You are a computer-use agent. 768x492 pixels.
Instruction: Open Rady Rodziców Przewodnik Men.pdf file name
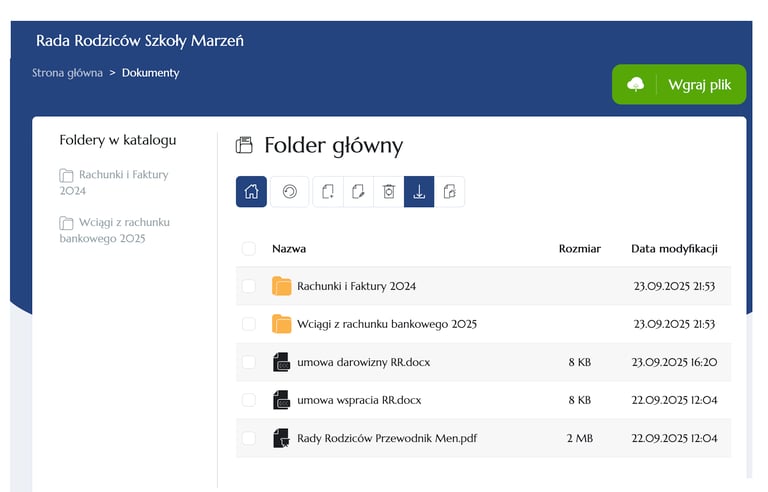pyautogui.click(x=387, y=438)
